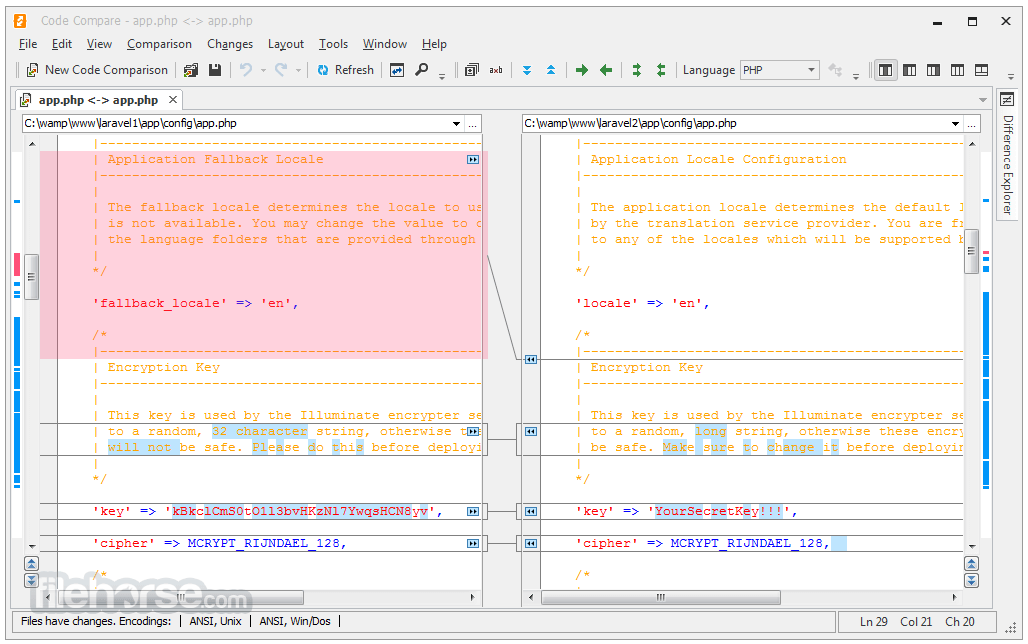Select the horizontal split layout icon
This screenshot has width=1028, height=644.
(981, 70)
